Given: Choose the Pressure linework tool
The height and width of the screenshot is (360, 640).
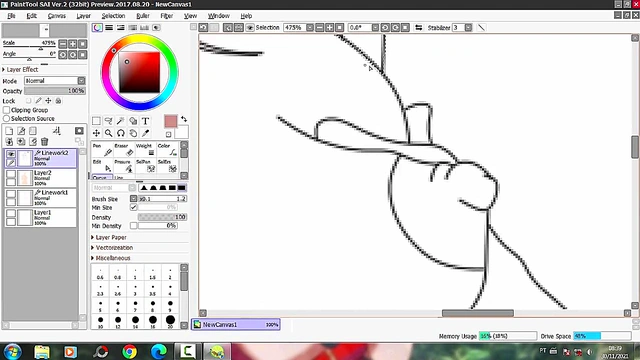Looking at the screenshot, I should click(x=124, y=166).
